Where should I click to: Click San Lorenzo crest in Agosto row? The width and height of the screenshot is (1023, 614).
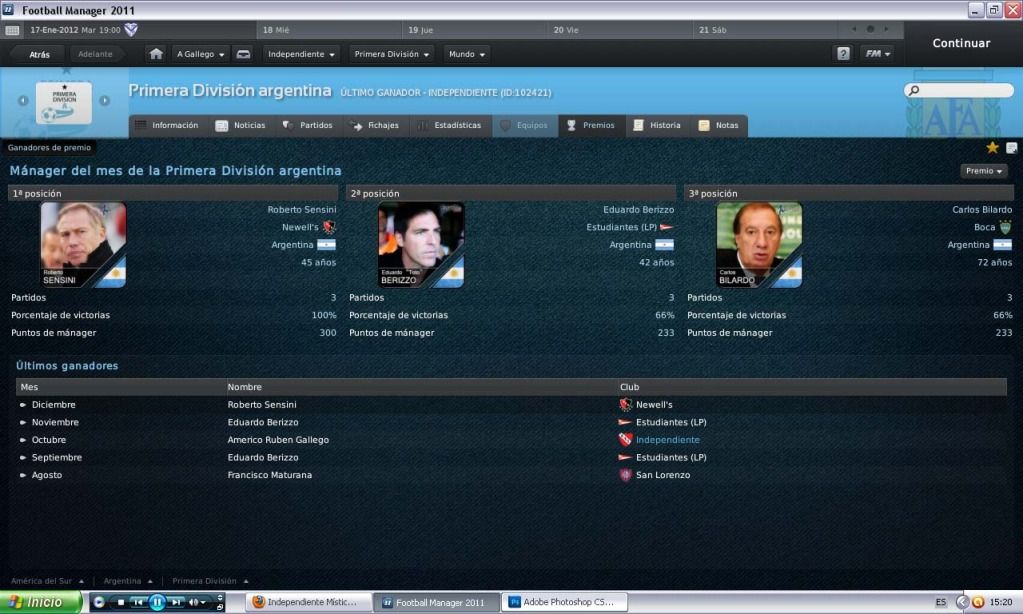coord(625,475)
